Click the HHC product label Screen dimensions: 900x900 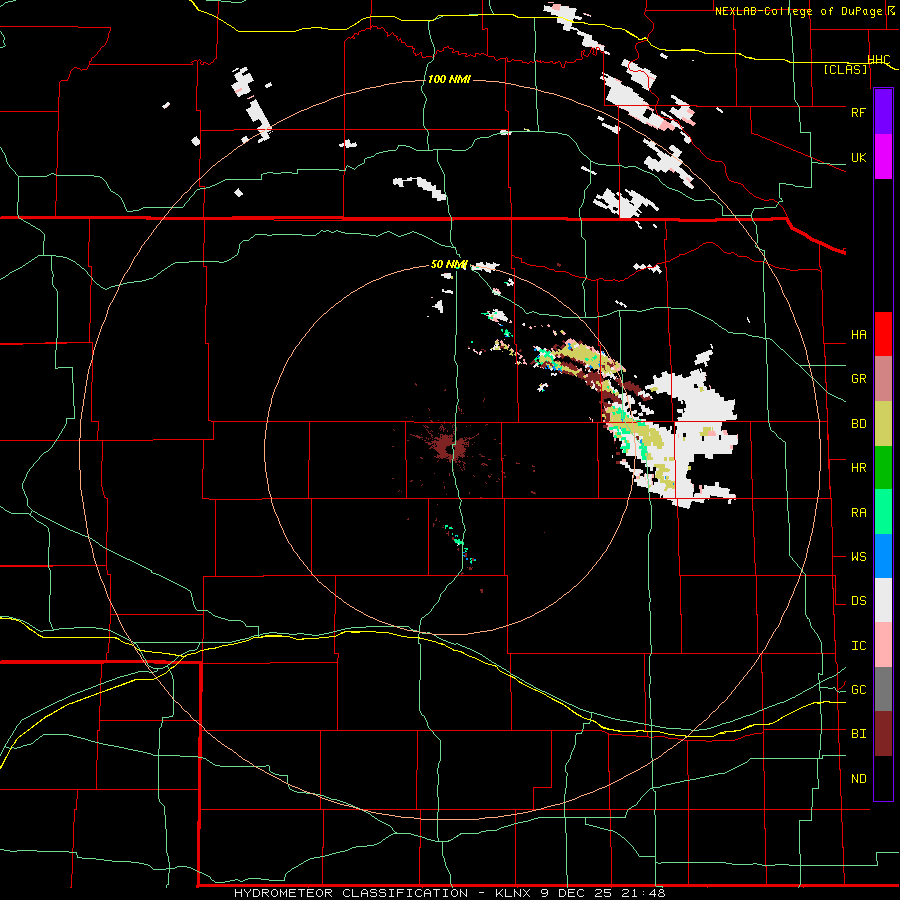coord(879,60)
